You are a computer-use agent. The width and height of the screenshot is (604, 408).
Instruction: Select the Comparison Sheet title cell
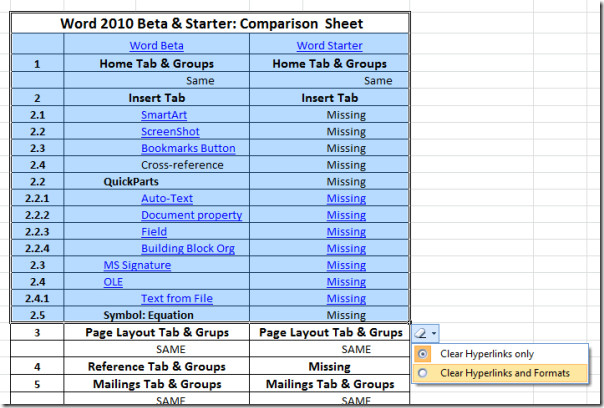[212, 23]
